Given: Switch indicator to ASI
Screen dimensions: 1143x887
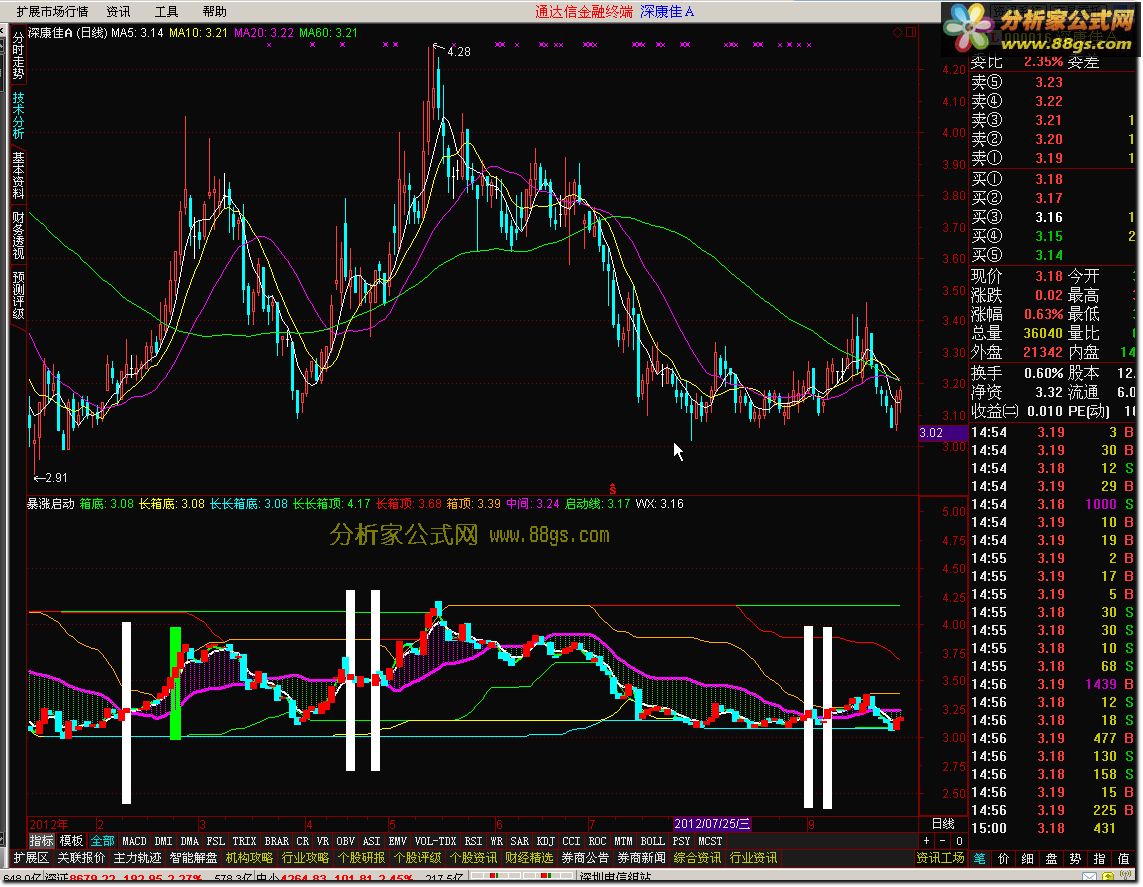Looking at the screenshot, I should pos(372,841).
